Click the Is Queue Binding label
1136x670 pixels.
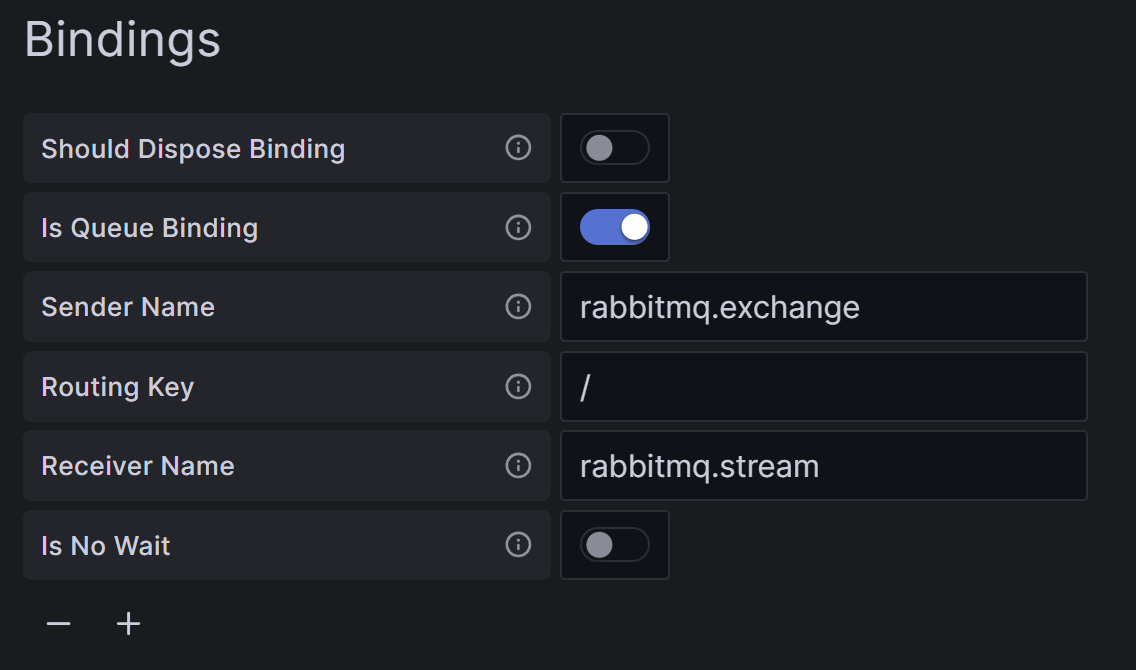click(x=149, y=228)
